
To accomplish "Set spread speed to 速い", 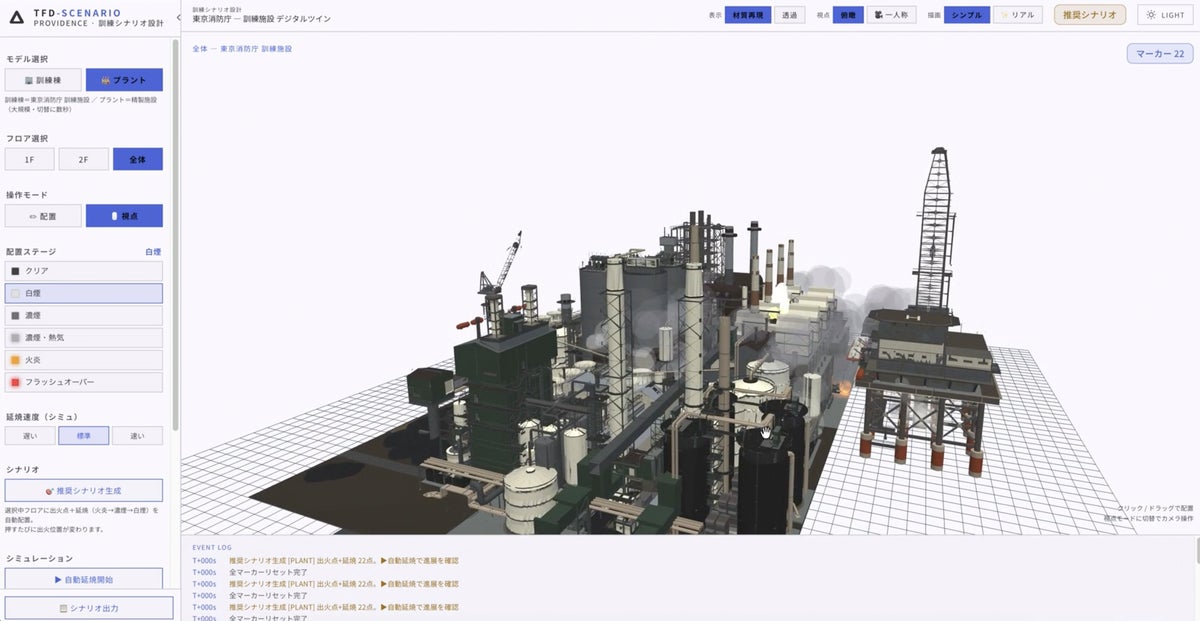I will point(138,436).
